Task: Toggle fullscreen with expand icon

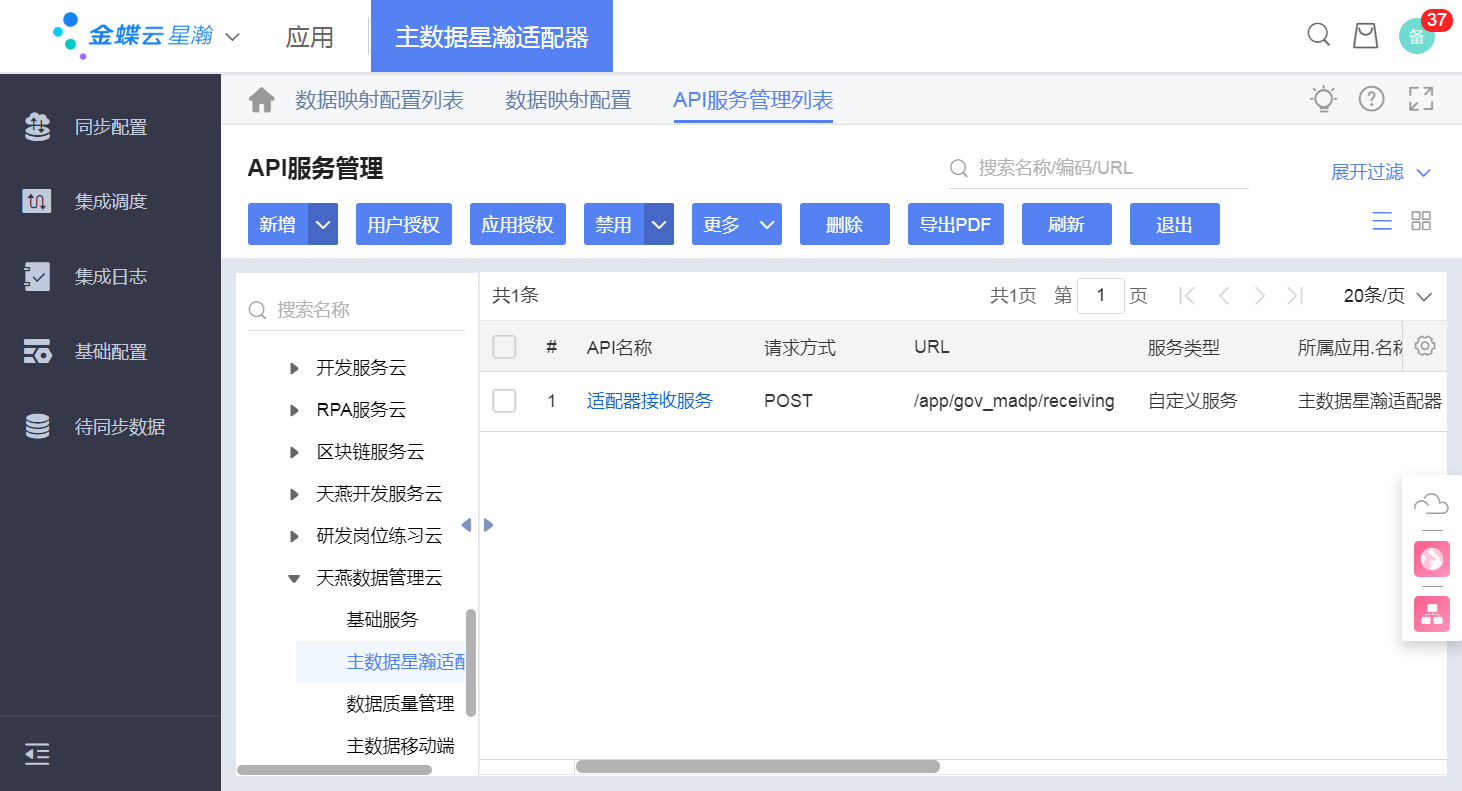Action: coord(1421,98)
